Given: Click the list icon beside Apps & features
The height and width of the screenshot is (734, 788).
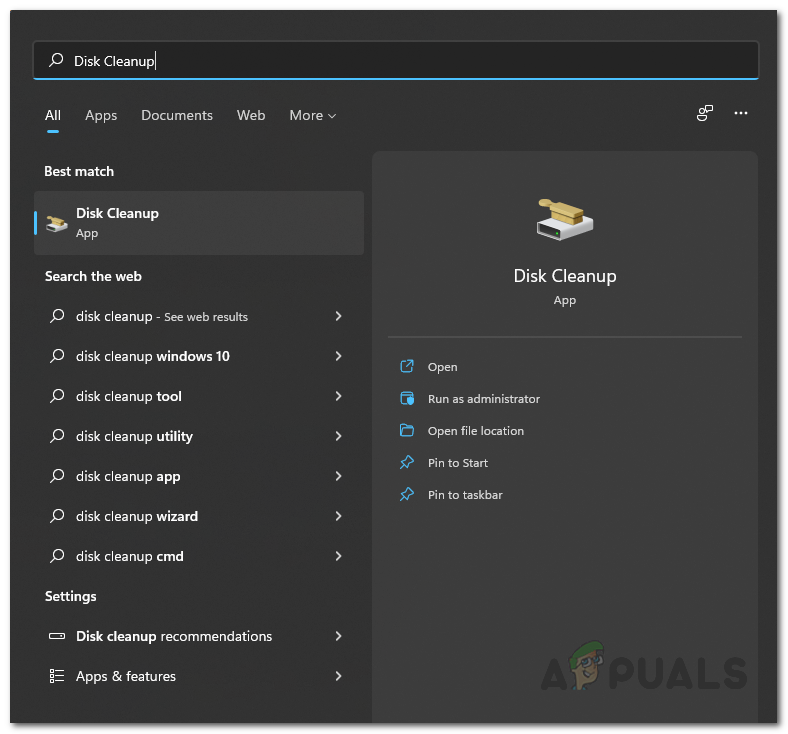Looking at the screenshot, I should click(x=57, y=676).
